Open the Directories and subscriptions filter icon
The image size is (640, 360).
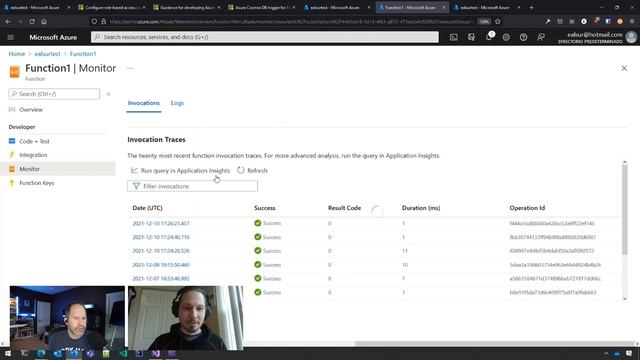coord(471,37)
